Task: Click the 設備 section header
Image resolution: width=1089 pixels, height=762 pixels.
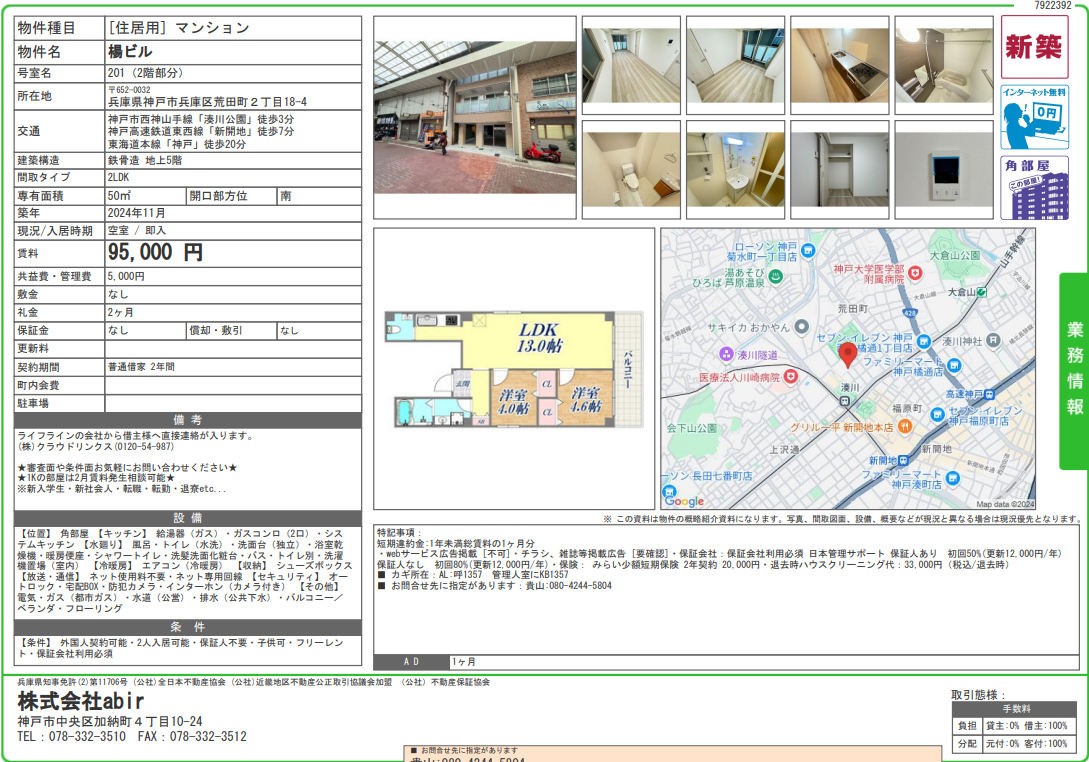Action: pos(188,518)
